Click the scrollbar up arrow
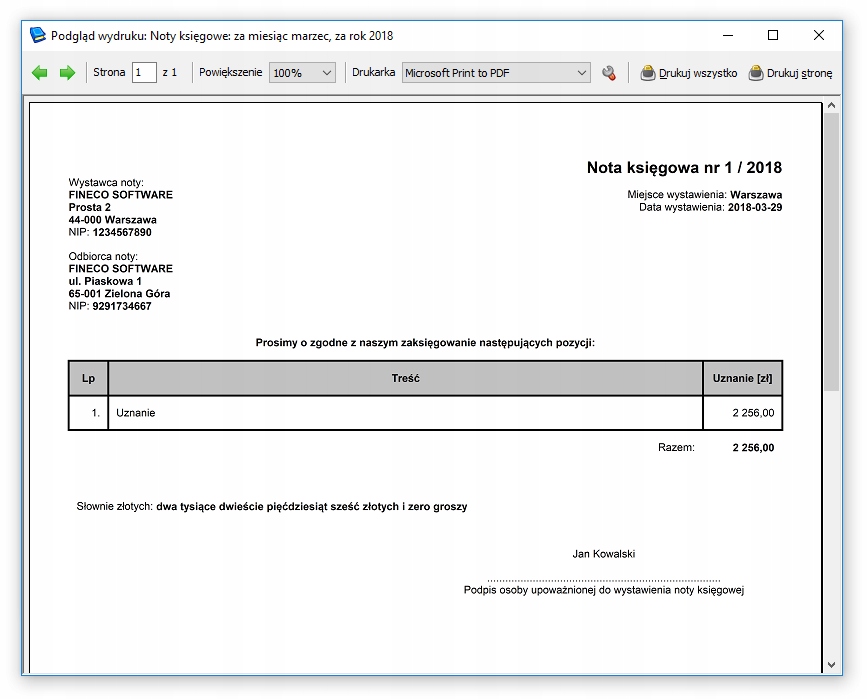This screenshot has height=699, width=868. pyautogui.click(x=831, y=105)
